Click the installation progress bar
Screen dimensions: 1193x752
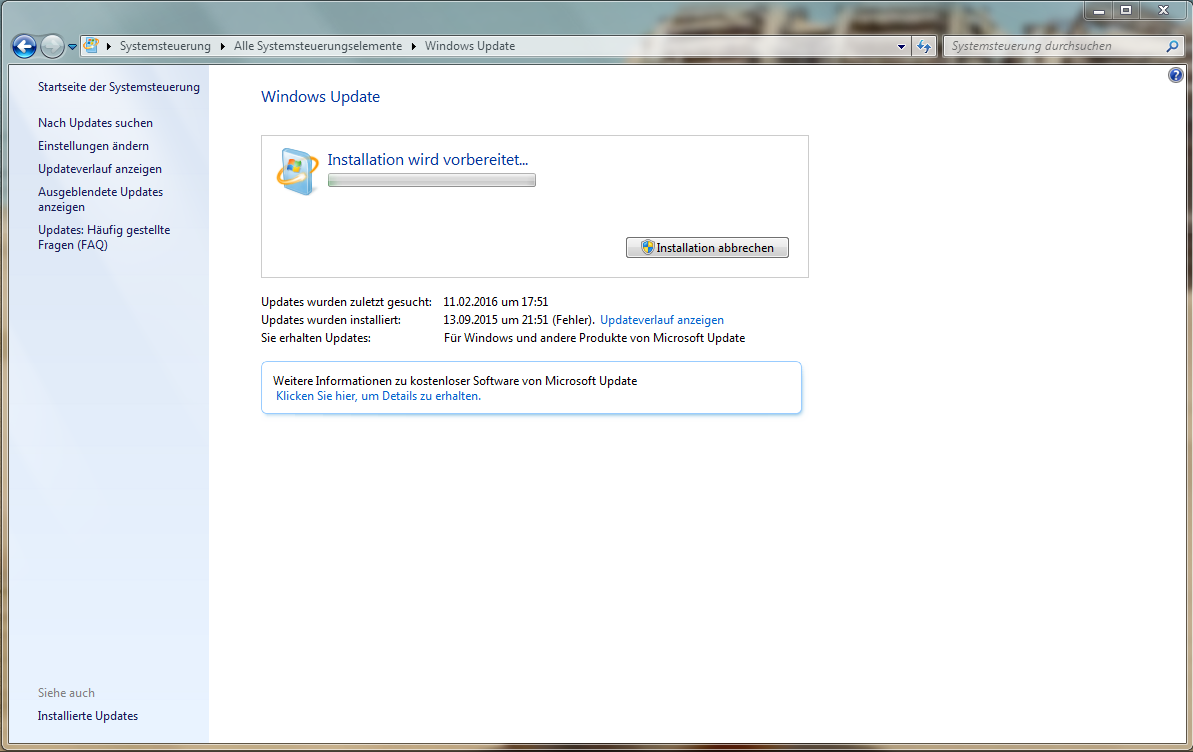click(431, 180)
